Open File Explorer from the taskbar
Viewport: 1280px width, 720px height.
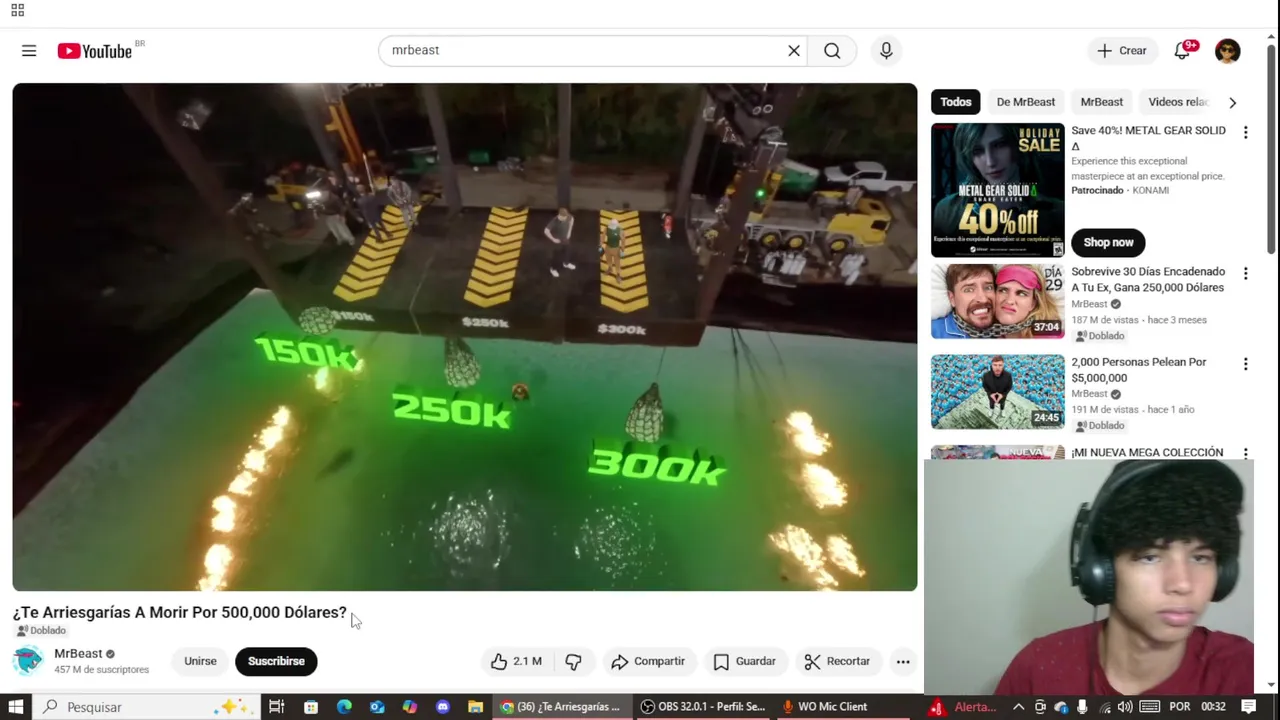tap(476, 707)
